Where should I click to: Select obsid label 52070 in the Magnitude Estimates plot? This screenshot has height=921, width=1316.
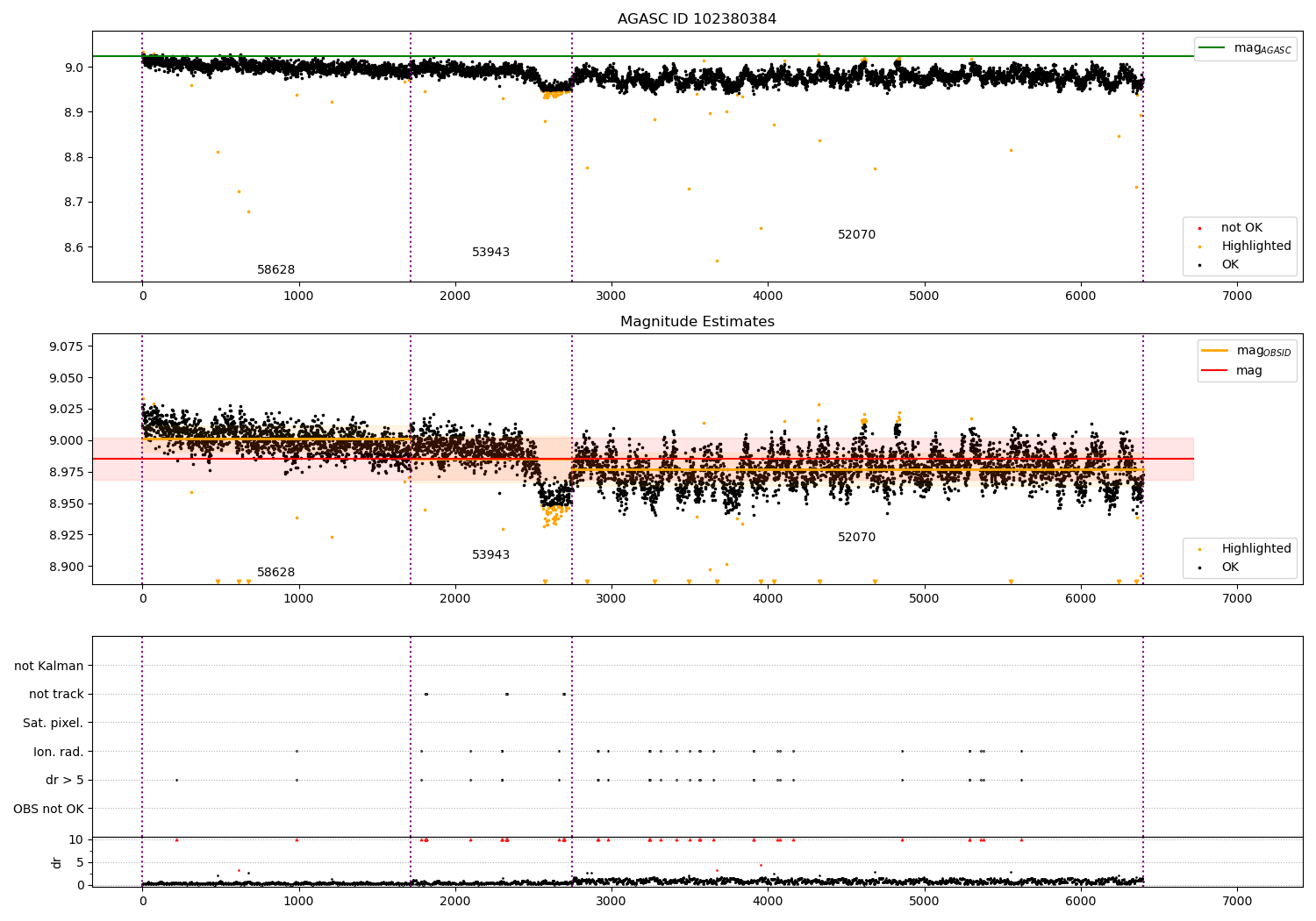(856, 537)
